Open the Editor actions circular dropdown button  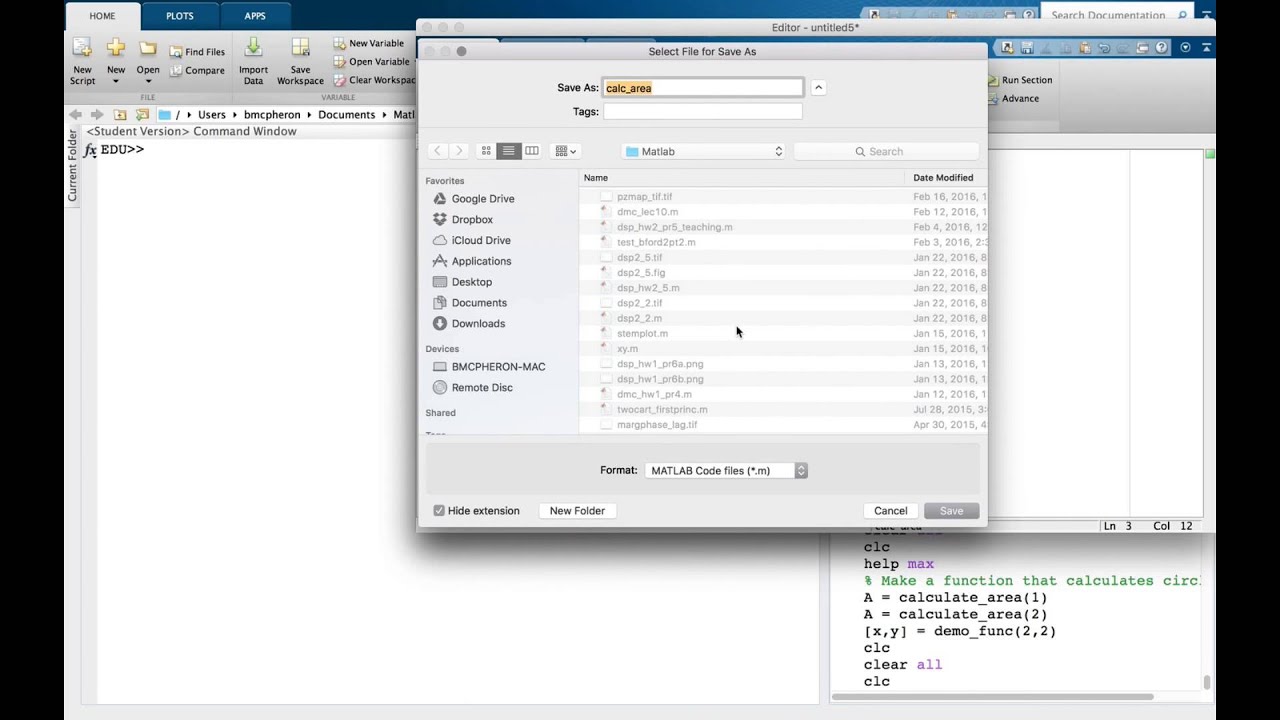pyautogui.click(x=1186, y=48)
